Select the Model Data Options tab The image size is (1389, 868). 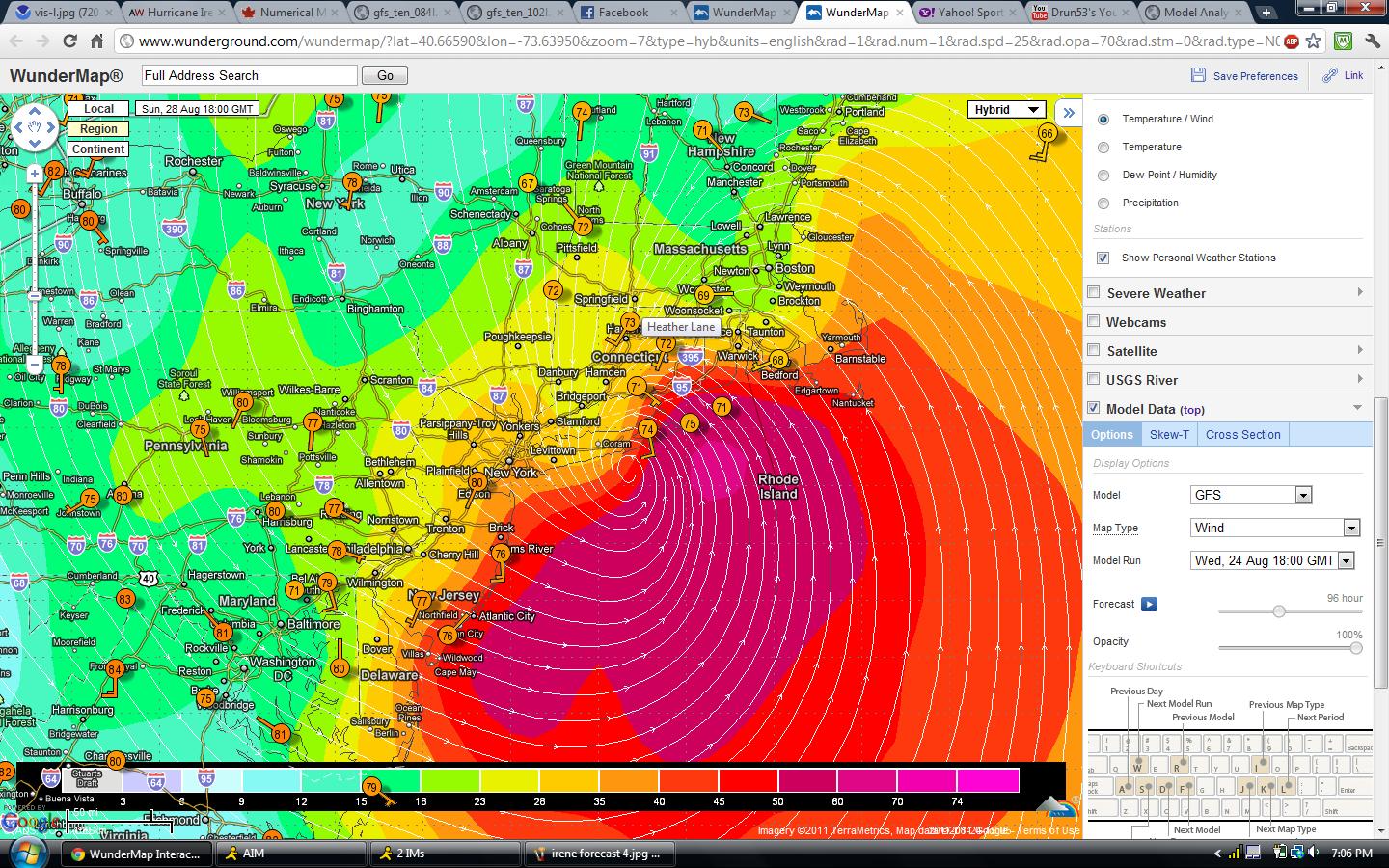[1111, 434]
